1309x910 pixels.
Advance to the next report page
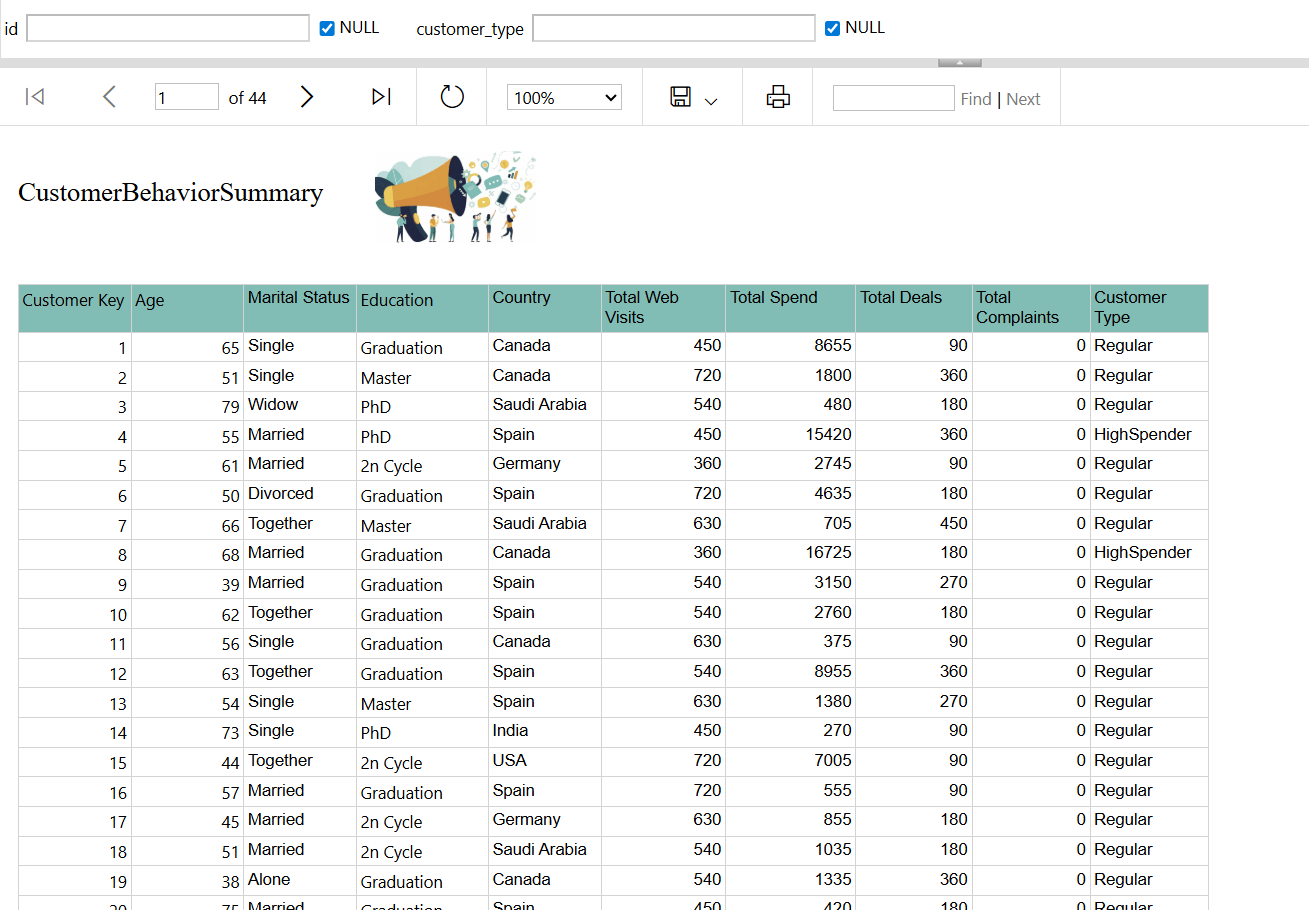tap(307, 97)
